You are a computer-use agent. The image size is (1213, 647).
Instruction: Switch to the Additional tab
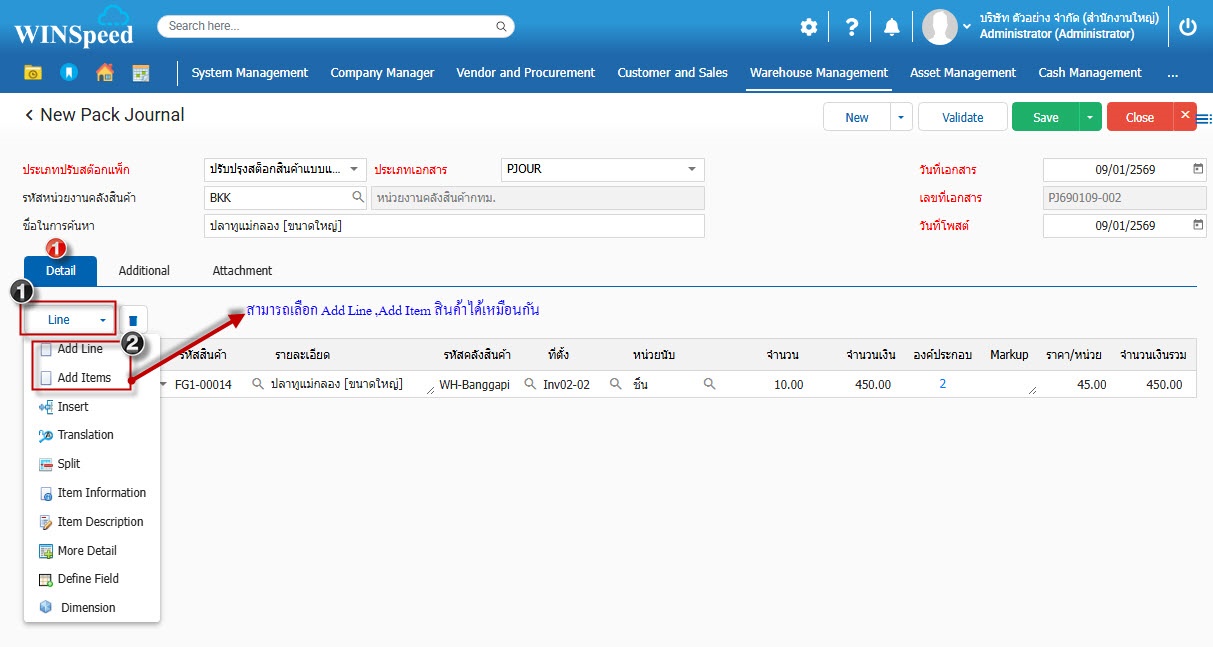pyautogui.click(x=144, y=271)
